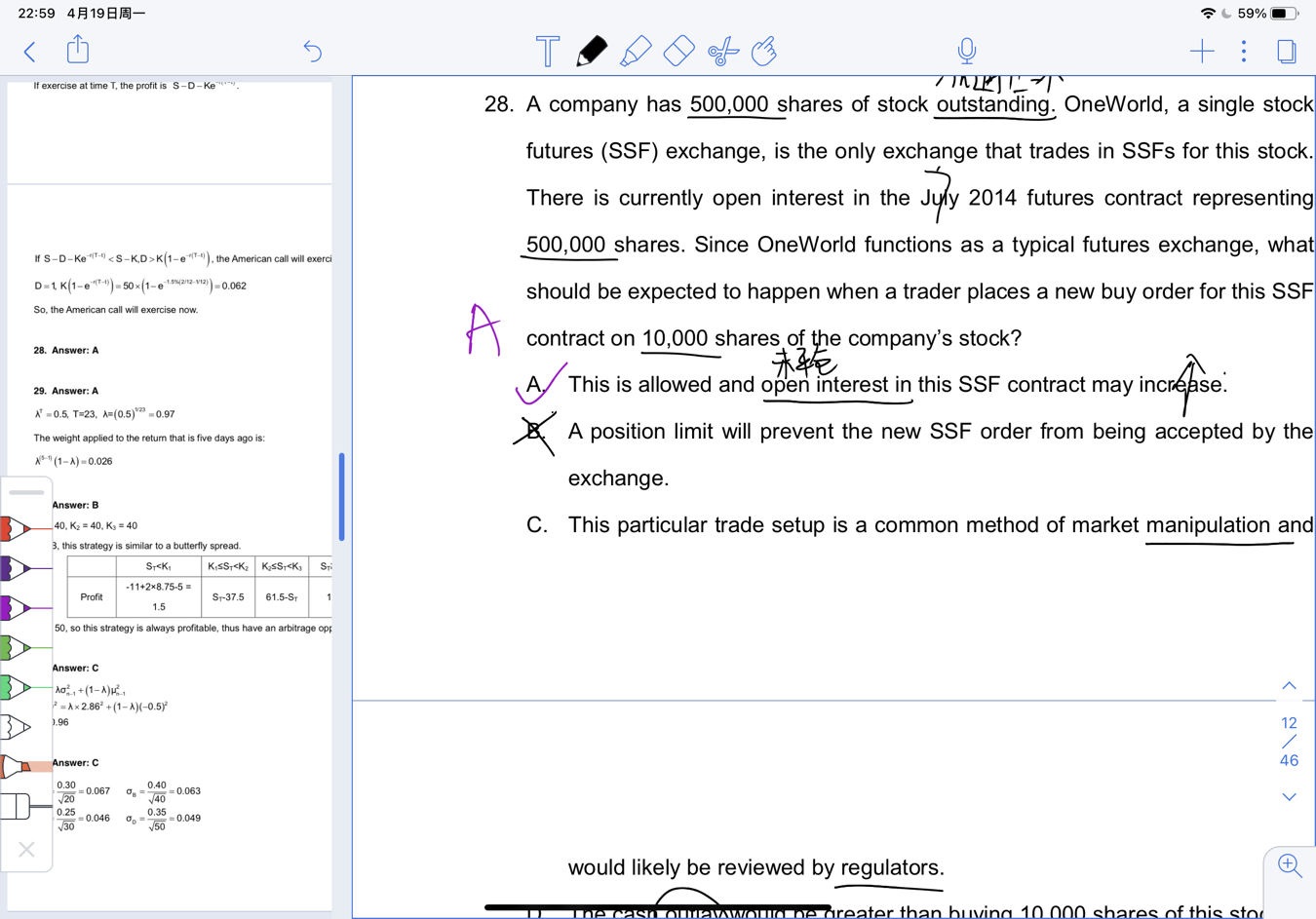This screenshot has width=1316, height=919.
Task: Switch to the Hand pan tool
Action: click(765, 51)
